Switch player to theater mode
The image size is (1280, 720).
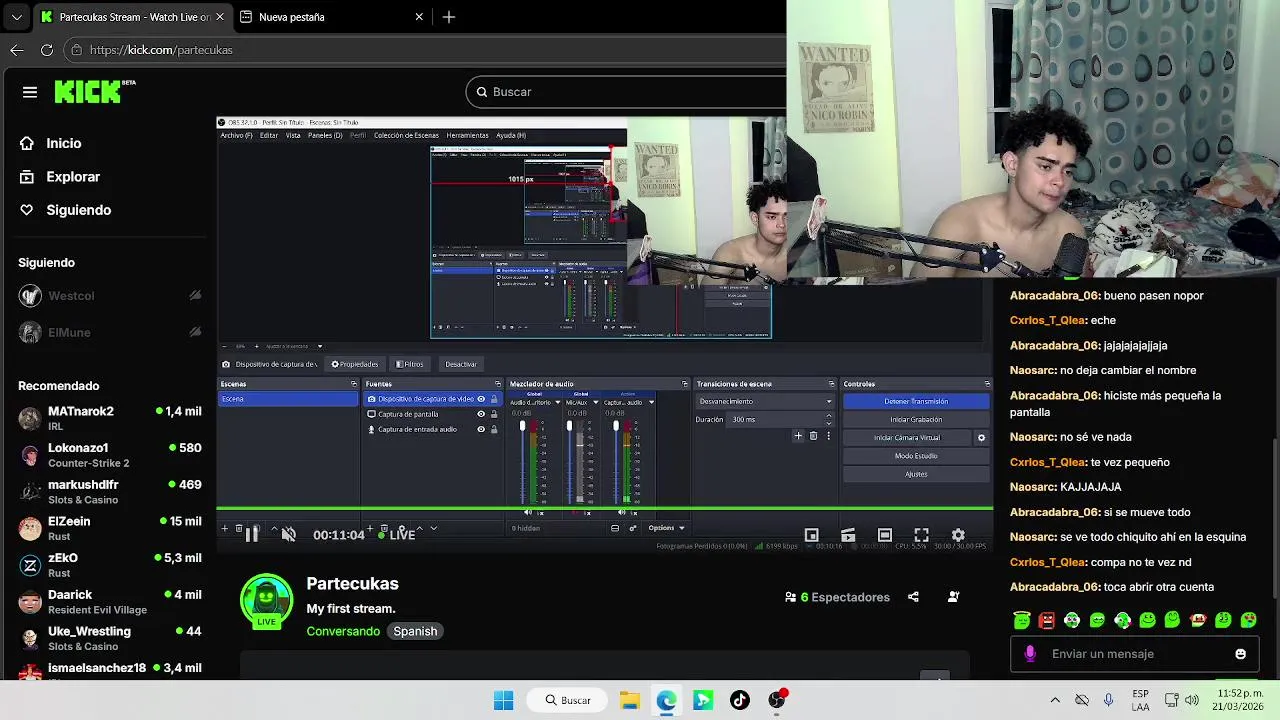pos(885,535)
